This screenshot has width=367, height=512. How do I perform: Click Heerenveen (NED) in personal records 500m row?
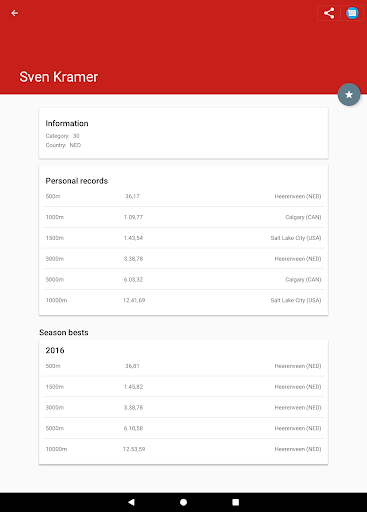pos(298,197)
